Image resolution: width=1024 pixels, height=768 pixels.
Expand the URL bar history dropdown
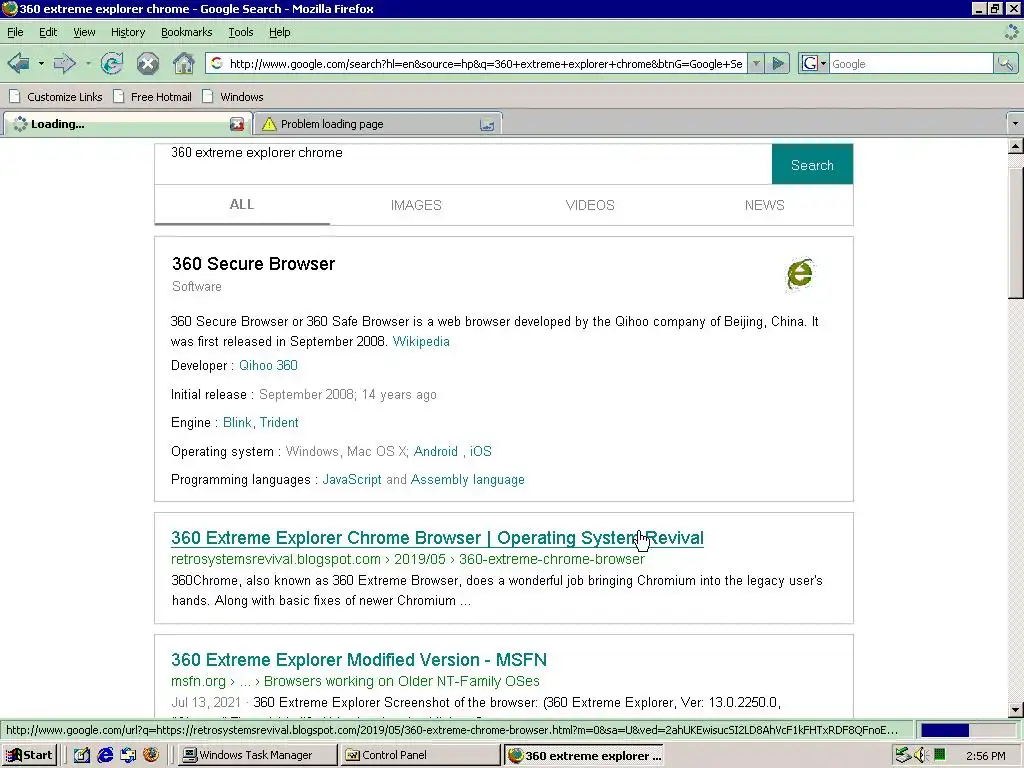coord(756,63)
